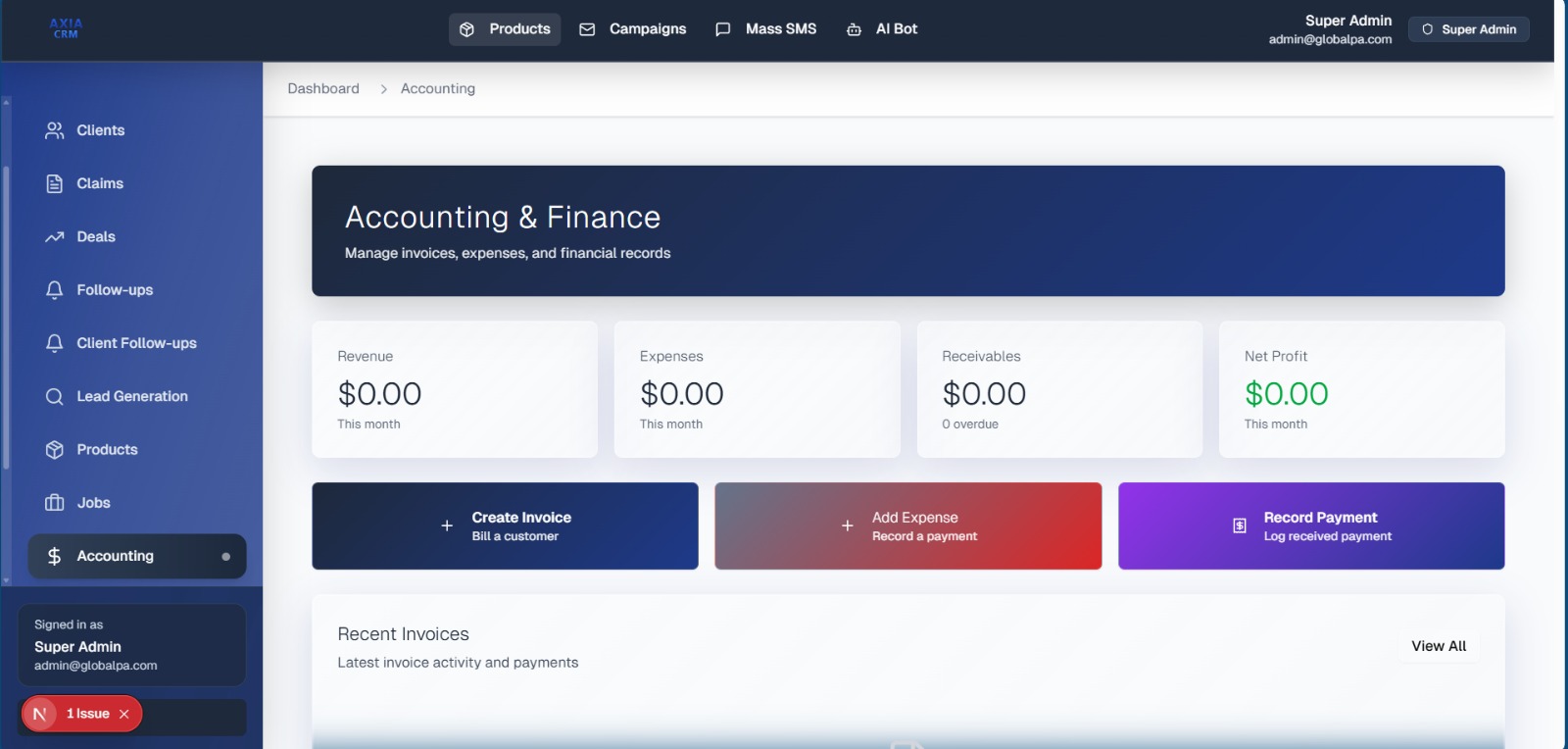Click the Follow-ups bell icon
The height and width of the screenshot is (749, 1568).
(x=55, y=290)
